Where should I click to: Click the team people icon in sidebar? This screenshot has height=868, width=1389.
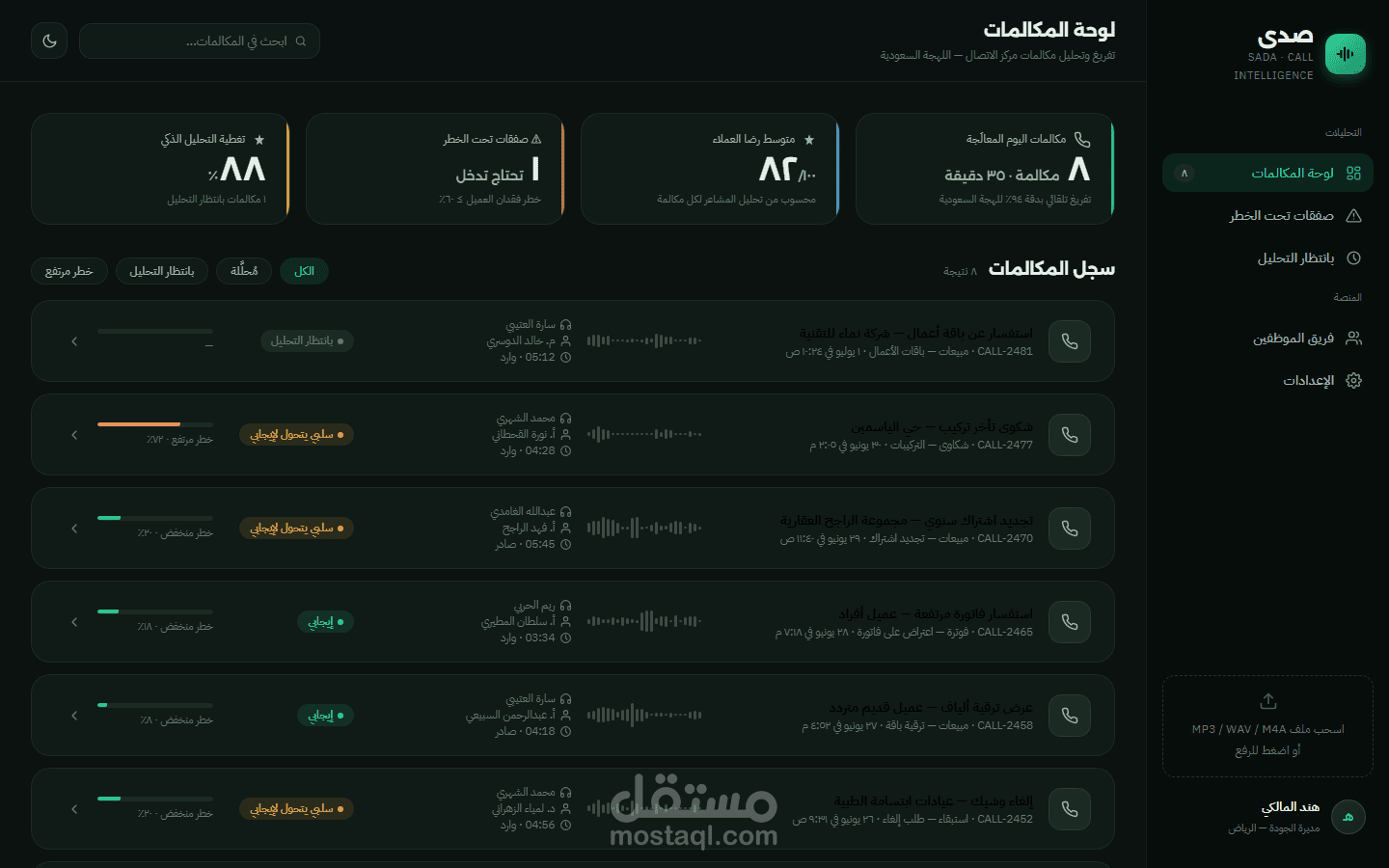coord(1353,338)
